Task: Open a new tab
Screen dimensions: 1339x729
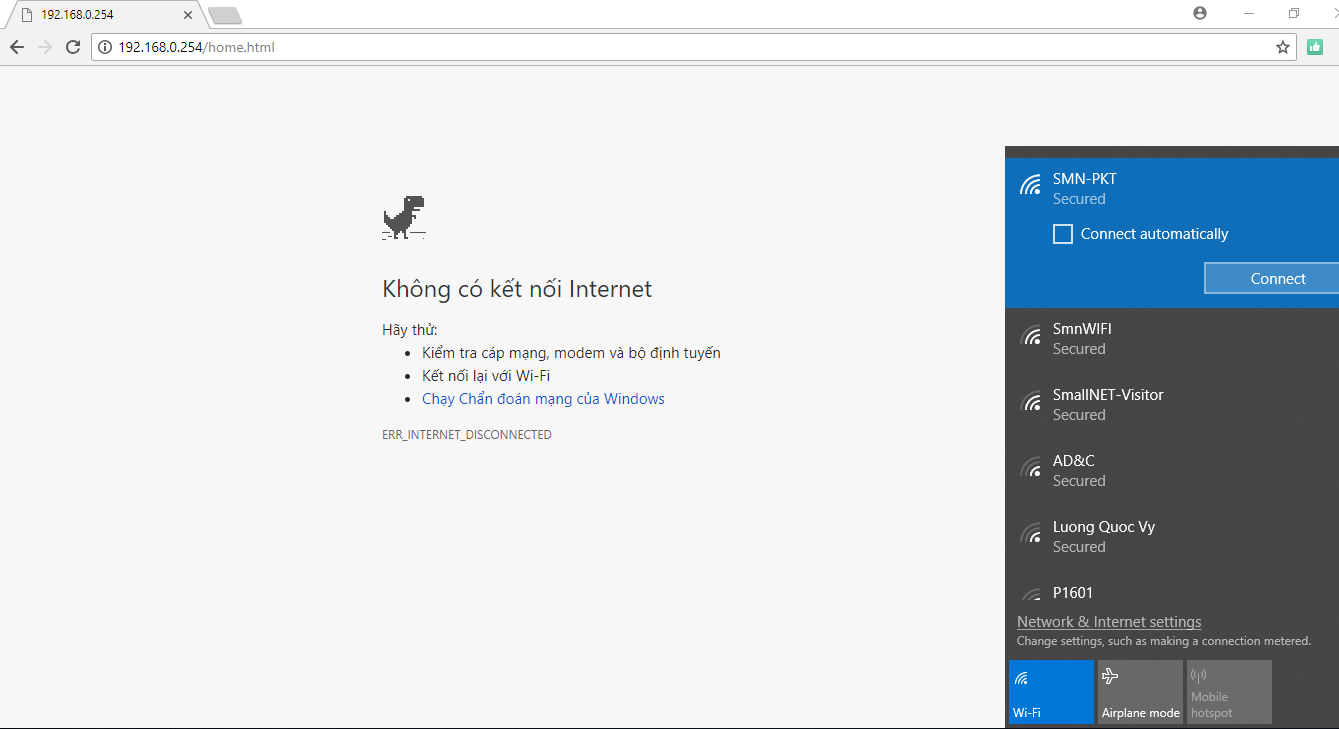Action: tap(225, 15)
